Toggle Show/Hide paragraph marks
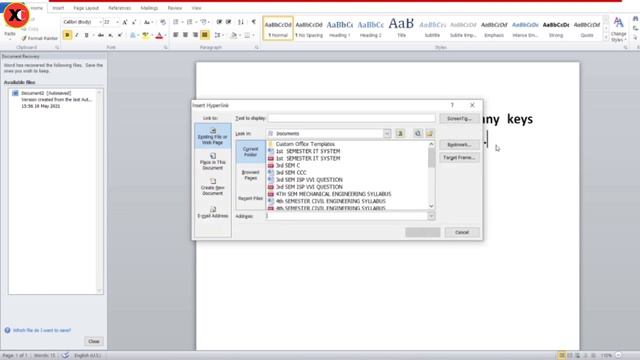This screenshot has width=640, height=360. click(253, 22)
